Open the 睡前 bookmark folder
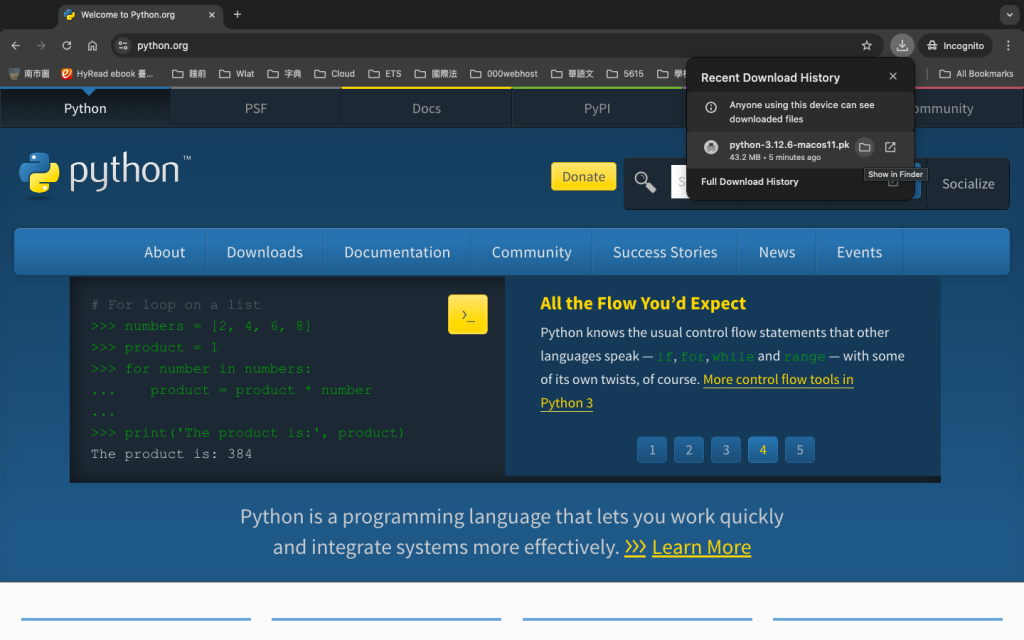 (189, 74)
